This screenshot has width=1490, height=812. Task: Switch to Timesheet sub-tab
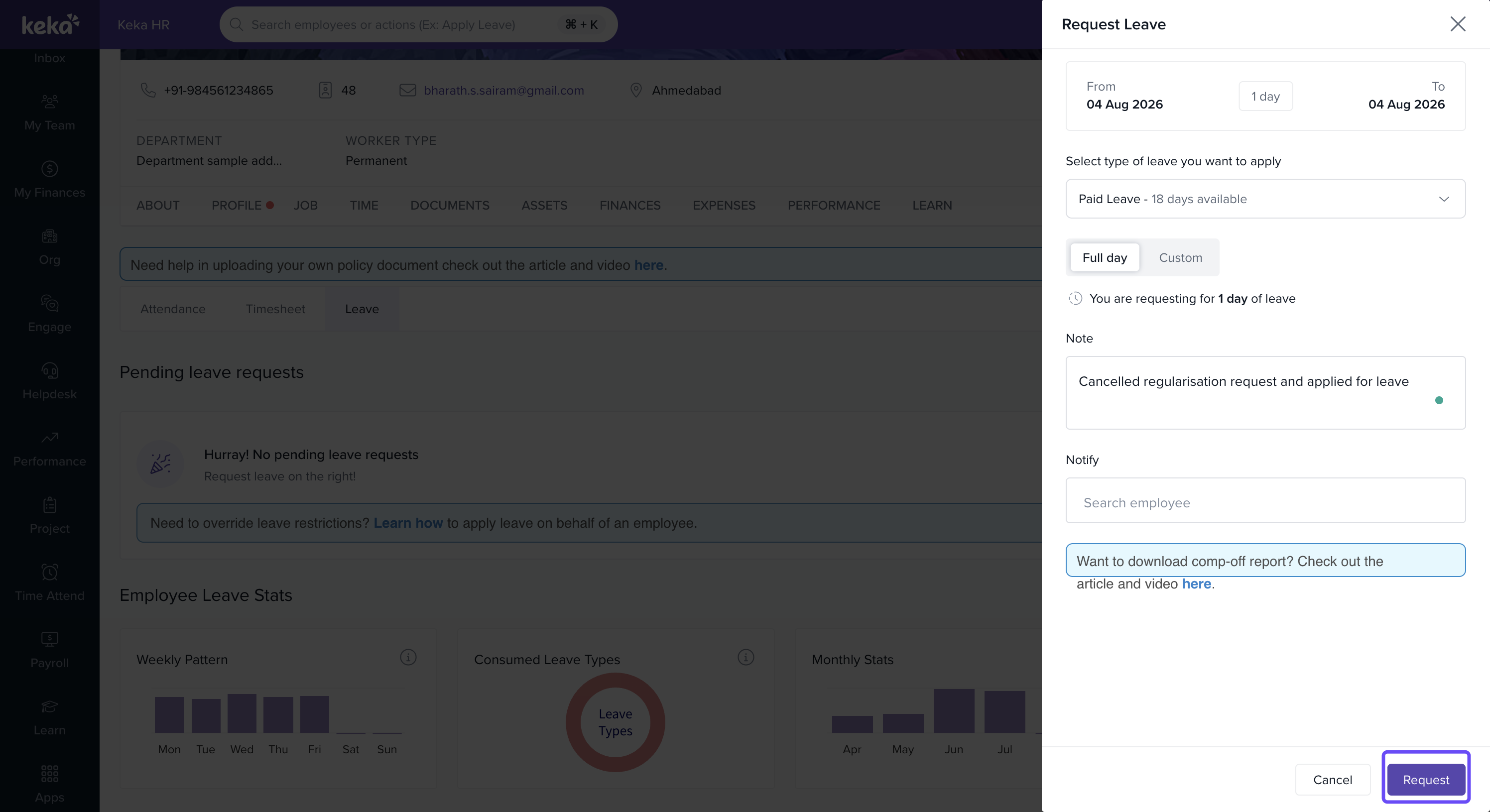click(x=275, y=309)
